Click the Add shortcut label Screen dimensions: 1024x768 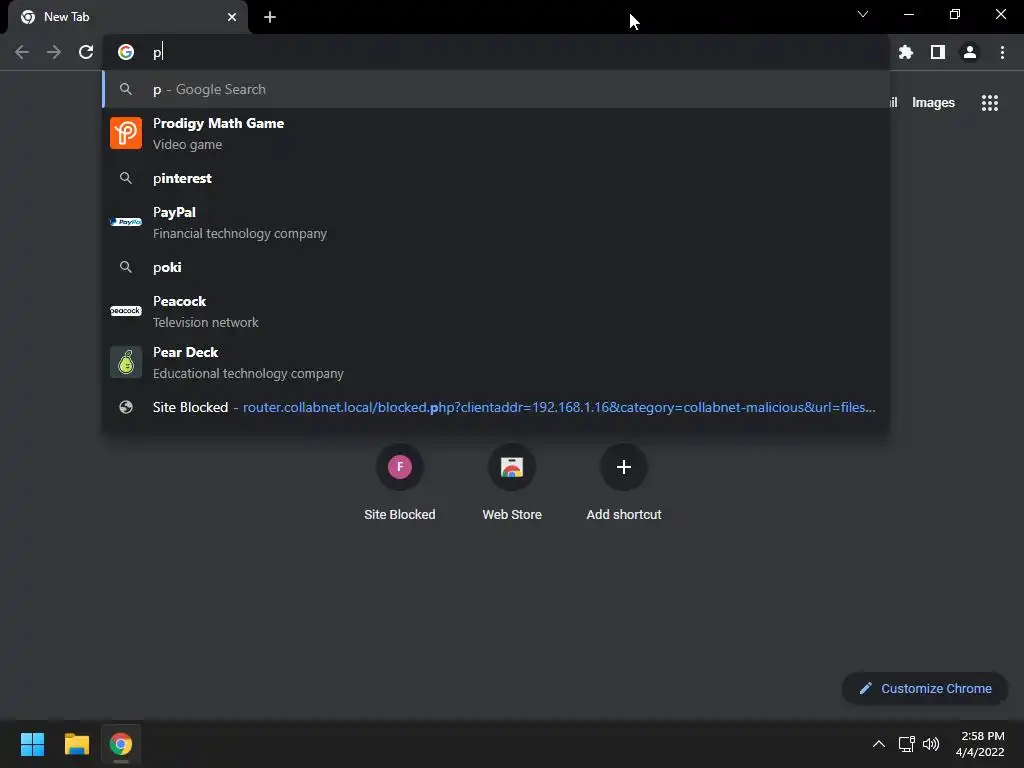click(624, 515)
